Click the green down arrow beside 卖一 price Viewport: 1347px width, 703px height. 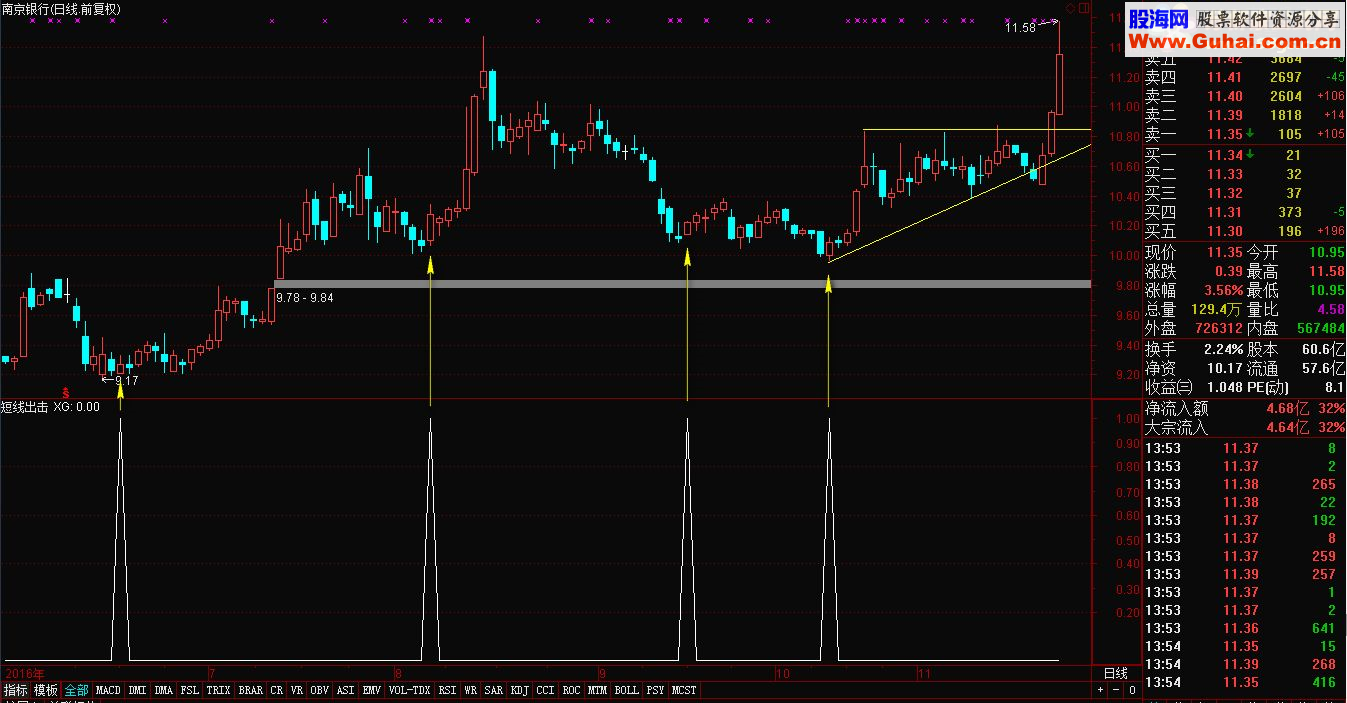[x=1251, y=134]
